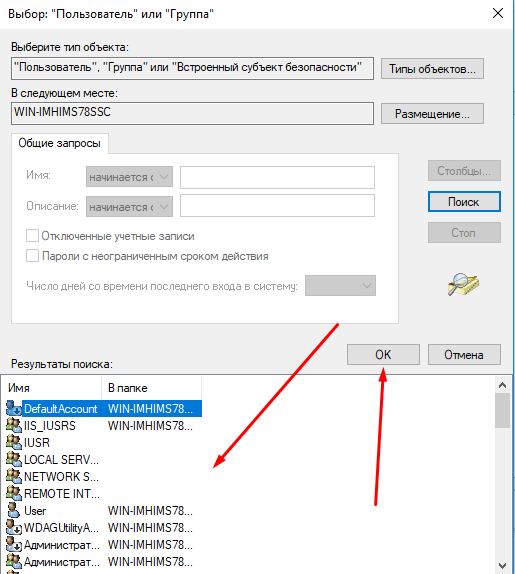This screenshot has height=574, width=515.
Task: Select the WDAGUtilityAccount icon
Action: tap(14, 527)
